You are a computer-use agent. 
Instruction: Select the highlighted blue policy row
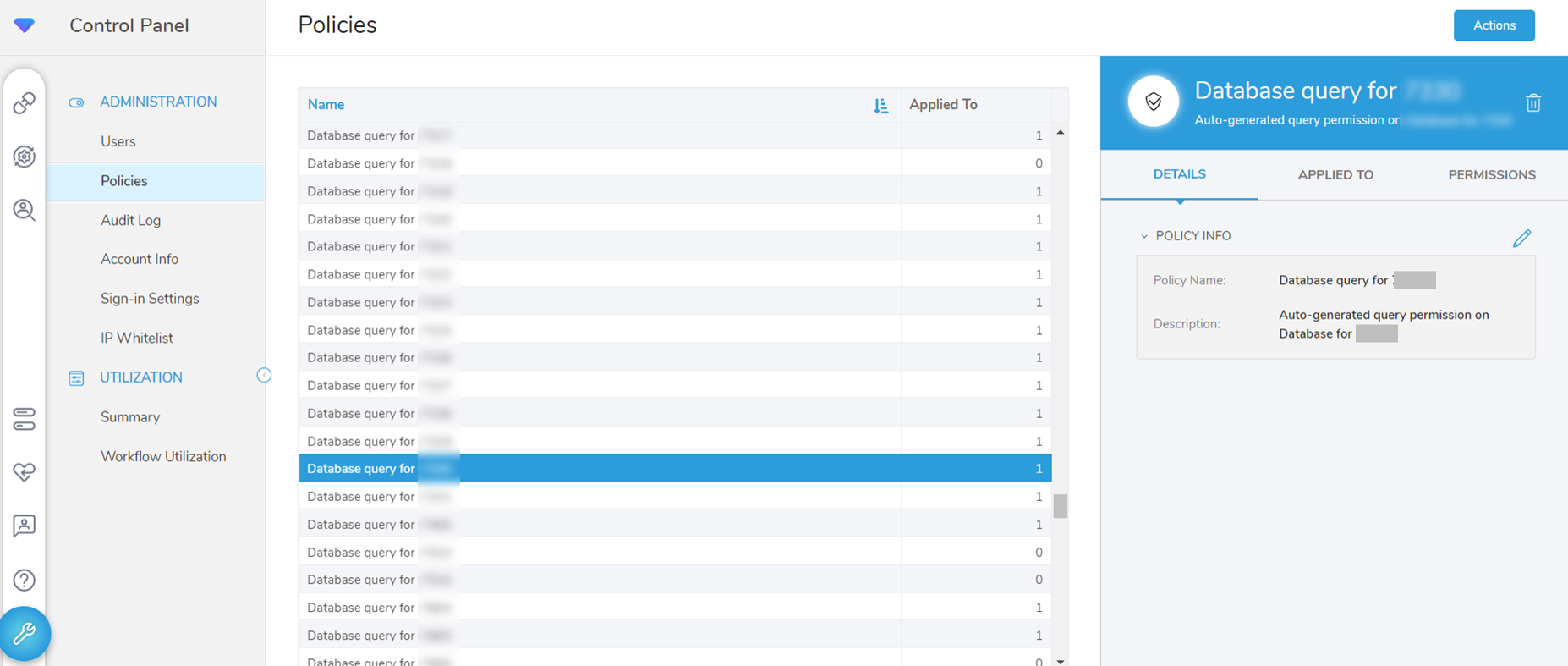point(675,468)
